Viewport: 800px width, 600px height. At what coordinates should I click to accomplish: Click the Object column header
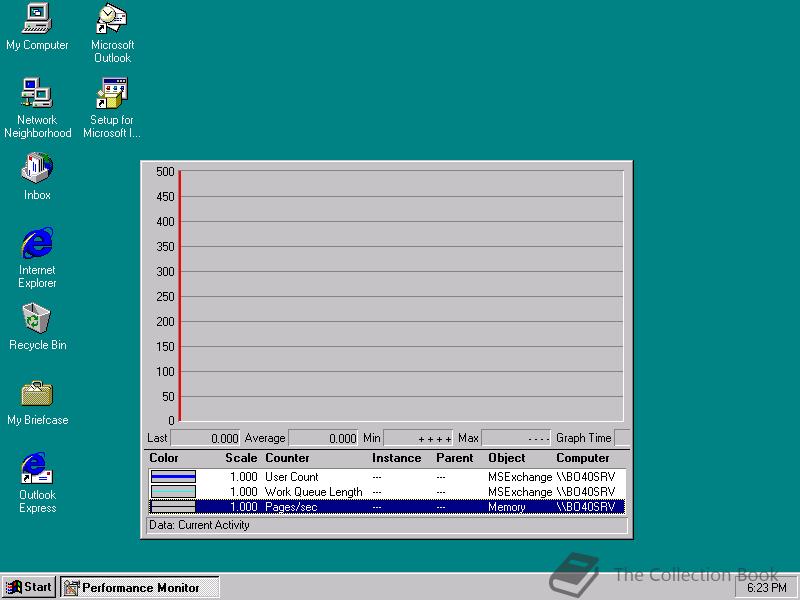507,458
